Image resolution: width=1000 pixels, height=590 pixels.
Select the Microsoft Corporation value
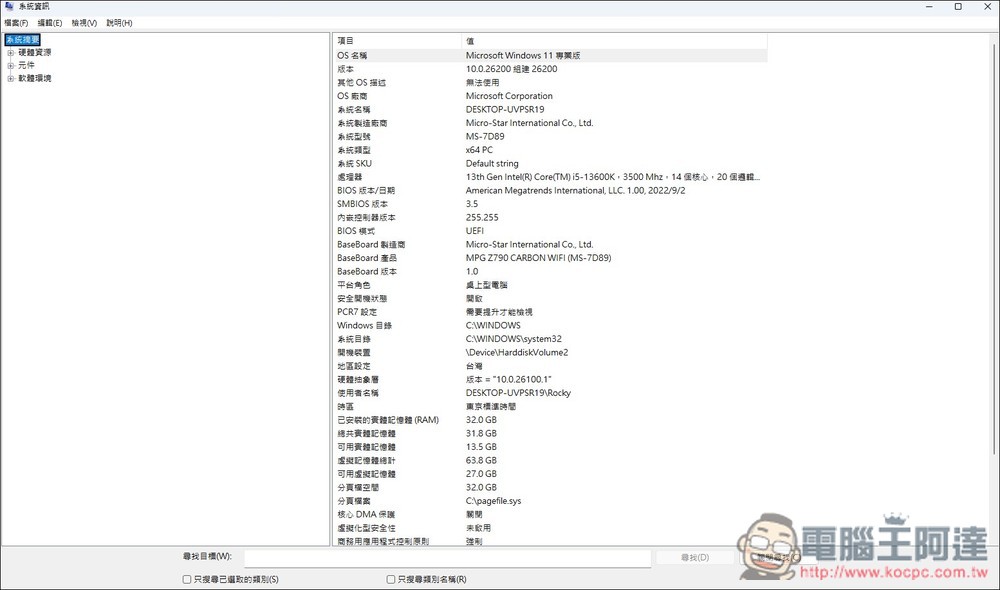[x=509, y=96]
